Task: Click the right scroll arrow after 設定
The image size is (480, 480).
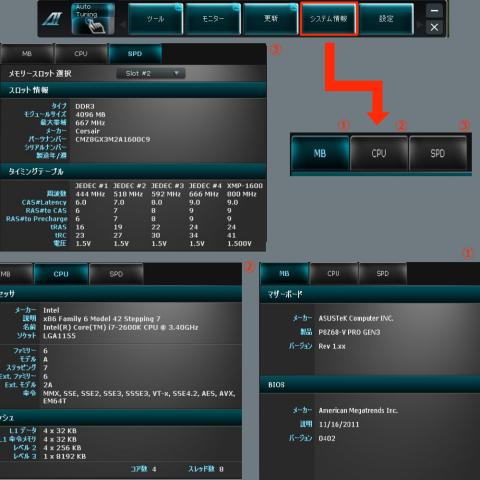Action: (x=419, y=24)
